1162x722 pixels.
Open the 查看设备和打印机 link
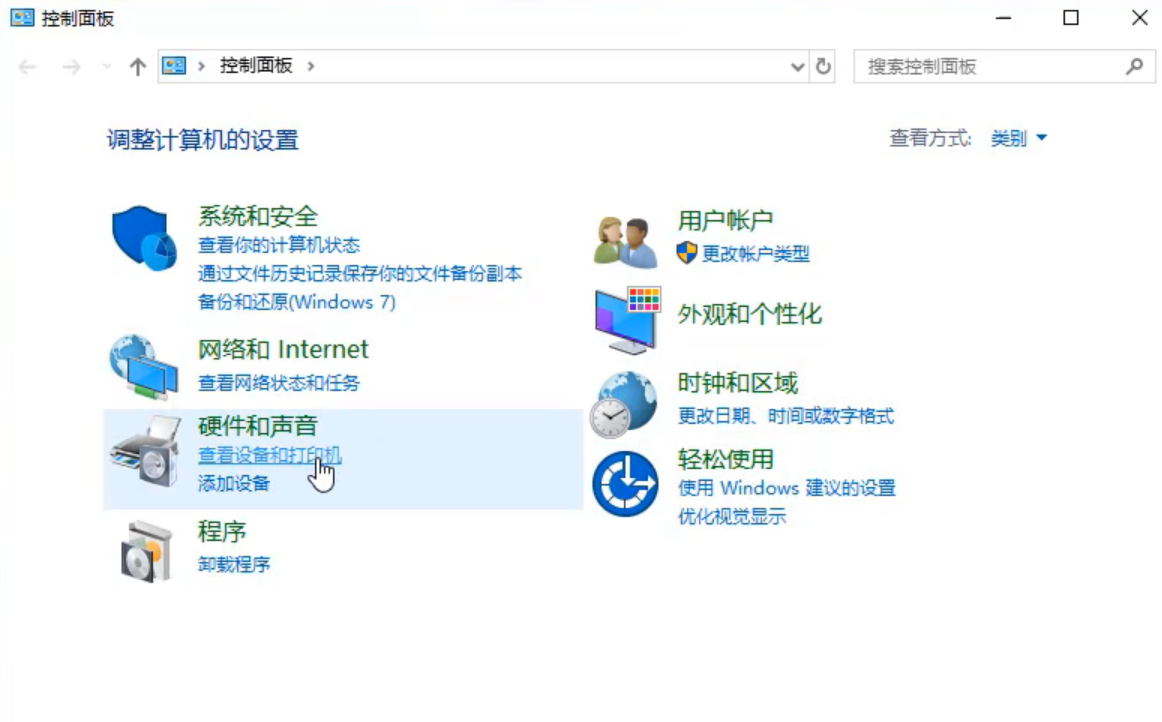pyautogui.click(x=269, y=456)
